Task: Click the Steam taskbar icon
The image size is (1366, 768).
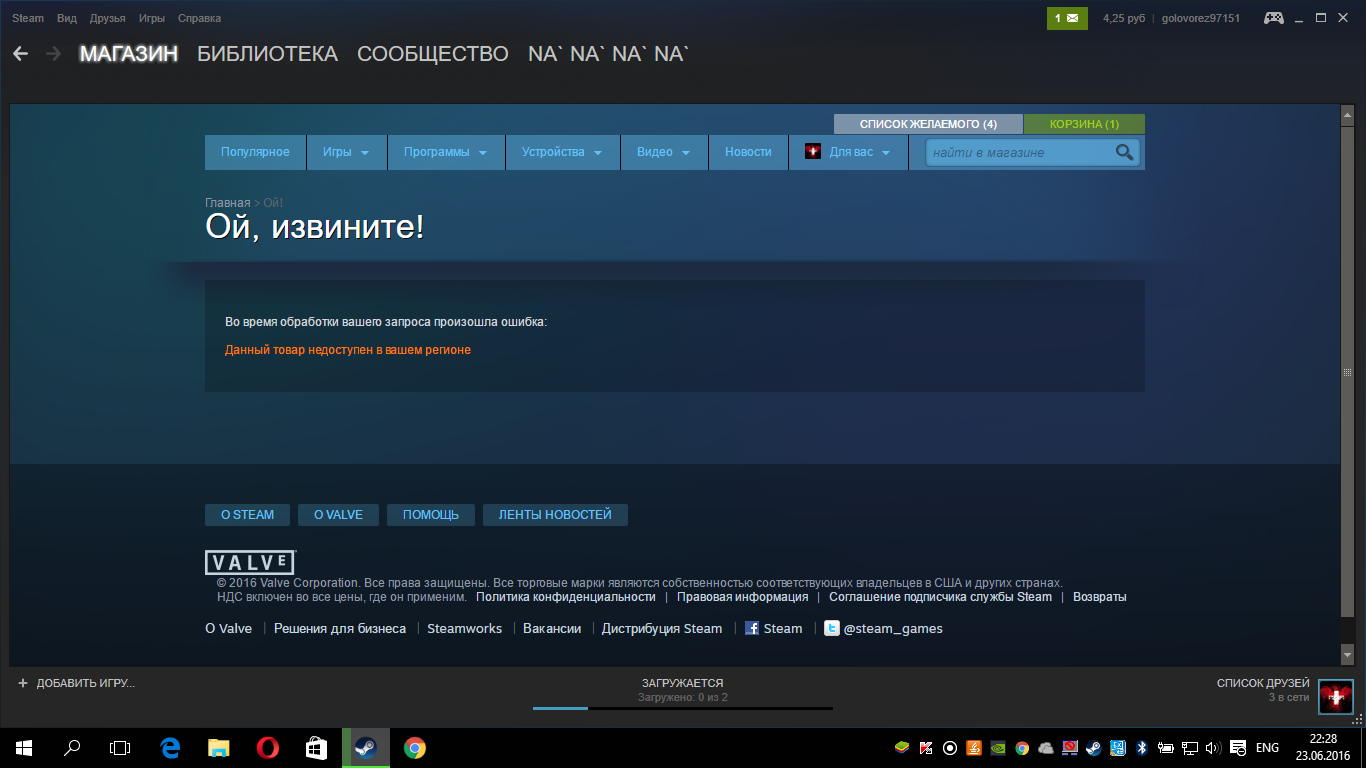Action: click(365, 747)
